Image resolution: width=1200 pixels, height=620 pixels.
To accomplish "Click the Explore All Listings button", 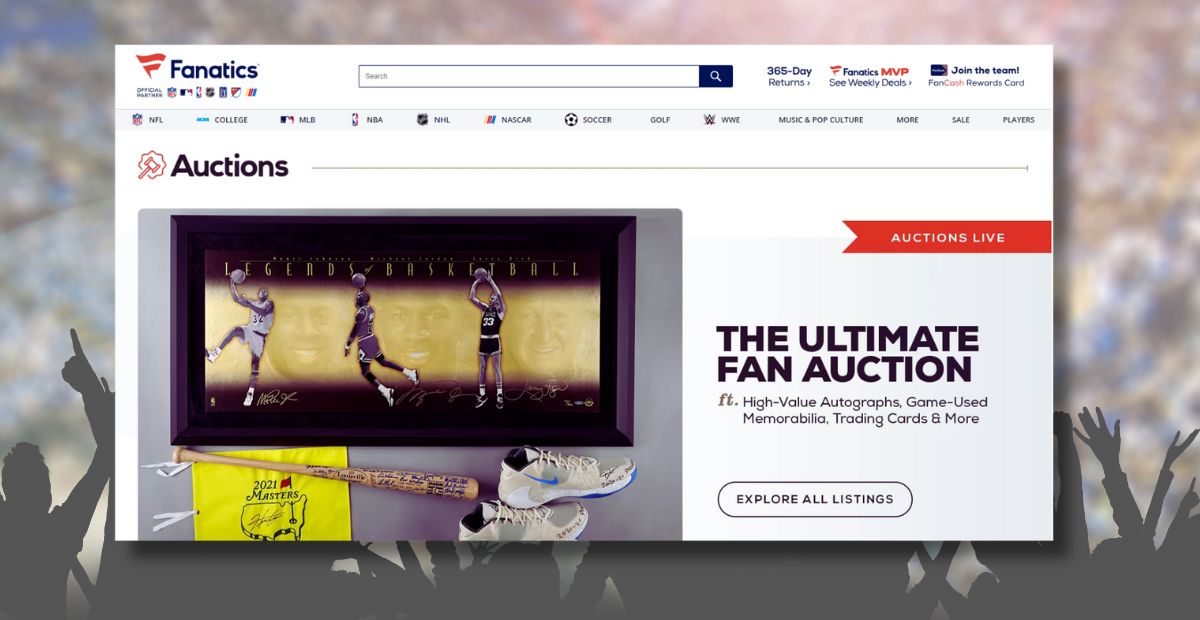I will (x=815, y=499).
